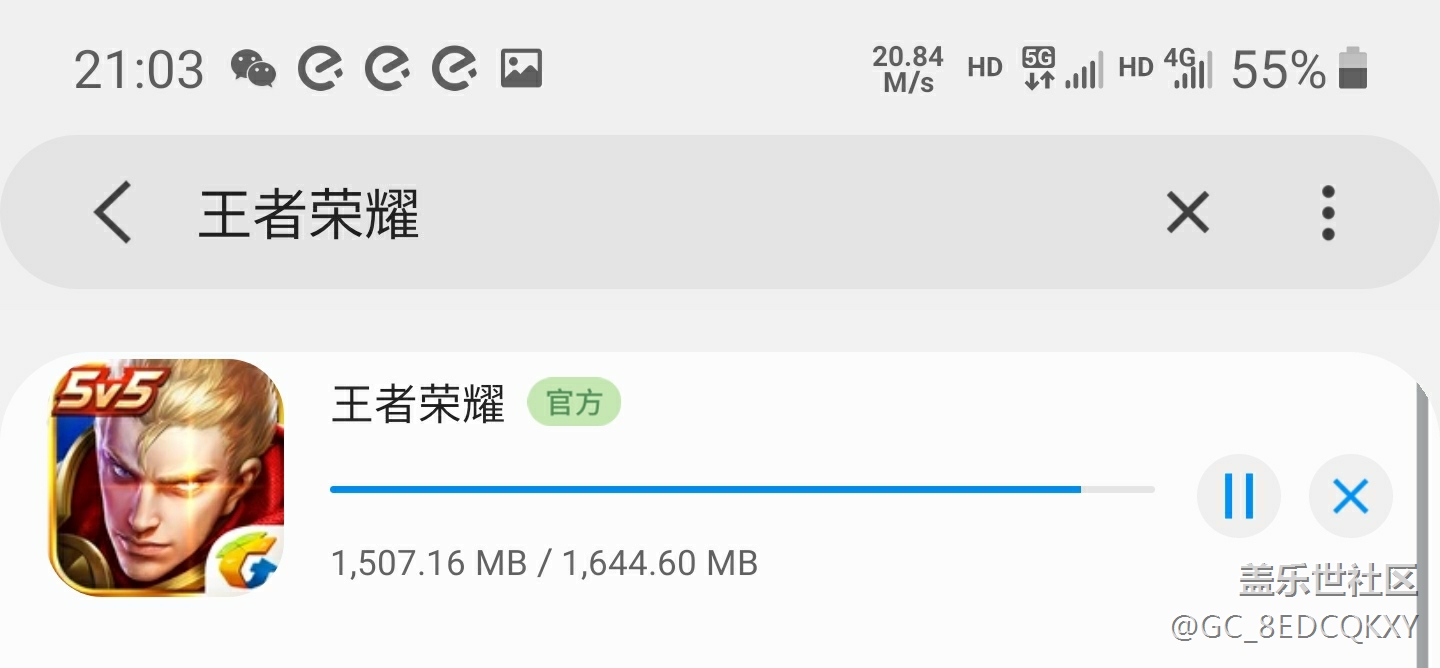The image size is (1440, 668).
Task: Clear the search text with X
Action: pos(1187,212)
